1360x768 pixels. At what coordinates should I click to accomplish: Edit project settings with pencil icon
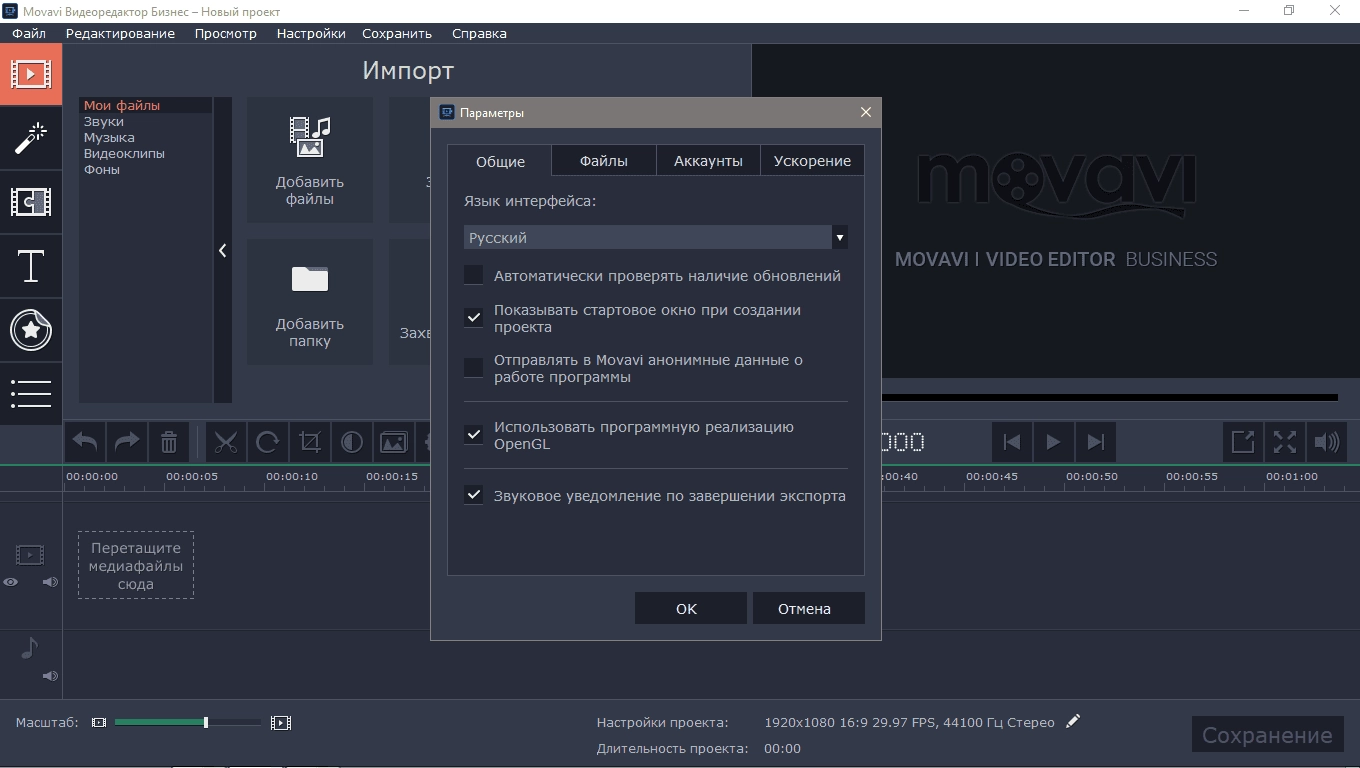1073,721
